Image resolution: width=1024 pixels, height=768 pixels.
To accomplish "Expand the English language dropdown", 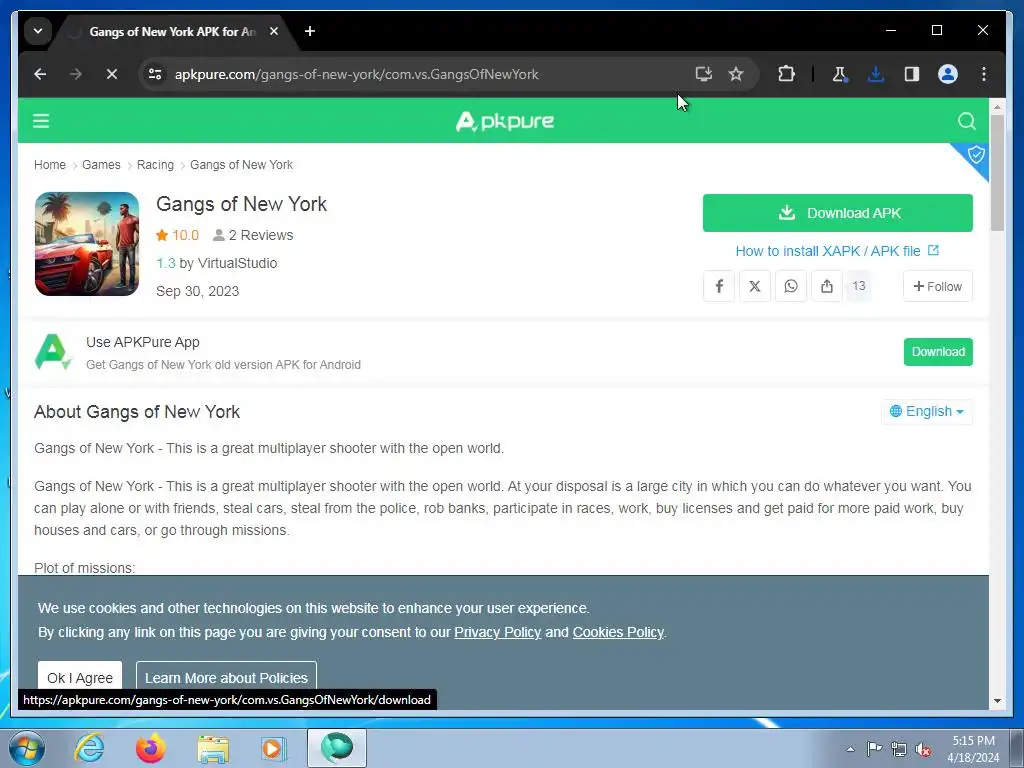I will (x=927, y=411).
